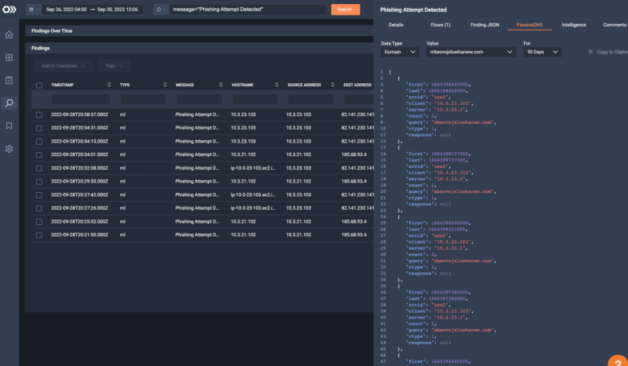Switch to the Flows (1) tab
This screenshot has height=366, width=628.
[440, 25]
